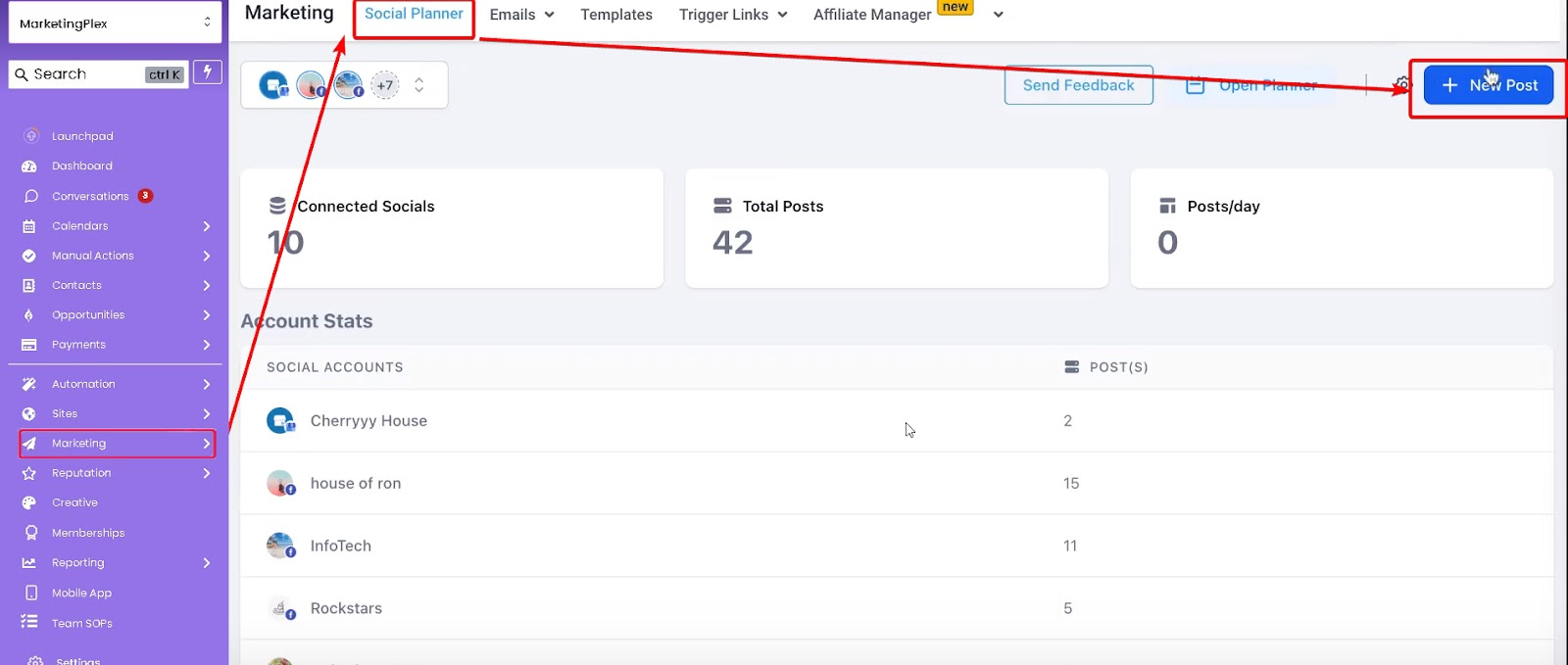Open the Trigger Links dropdown
This screenshot has height=665, width=1568.
click(733, 15)
